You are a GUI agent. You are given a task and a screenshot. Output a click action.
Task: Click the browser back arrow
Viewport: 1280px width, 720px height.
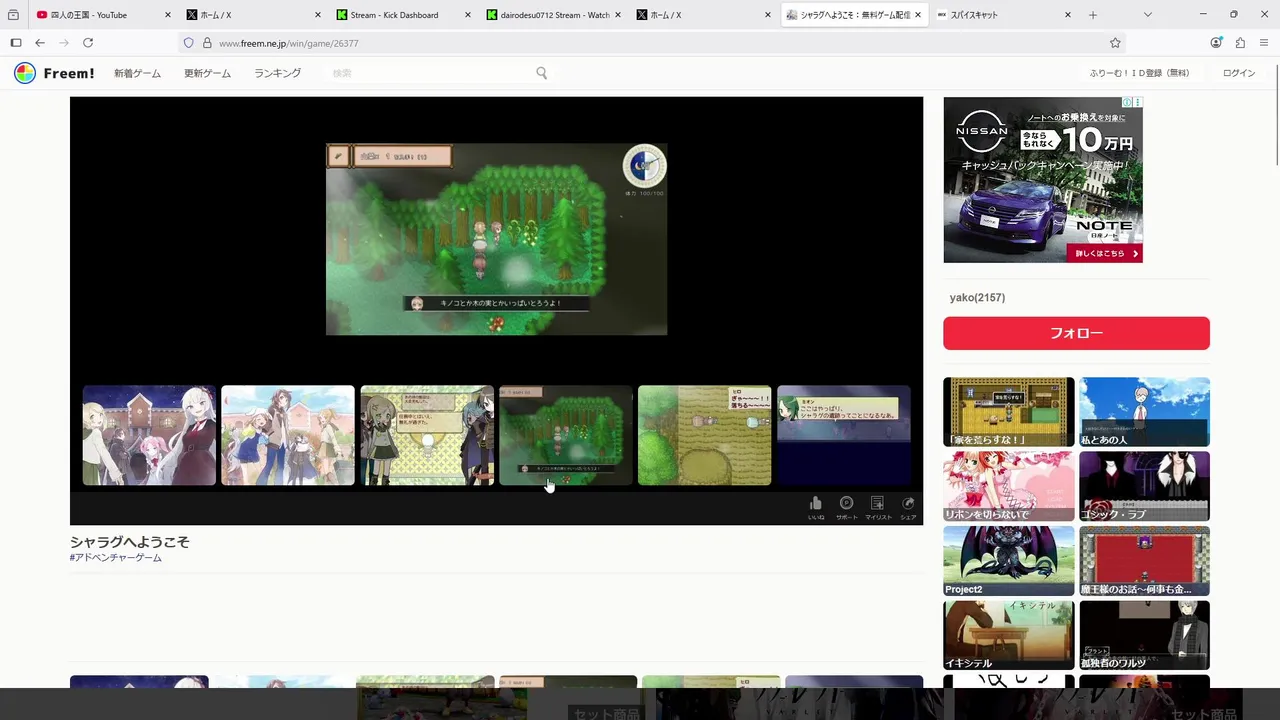point(40,43)
